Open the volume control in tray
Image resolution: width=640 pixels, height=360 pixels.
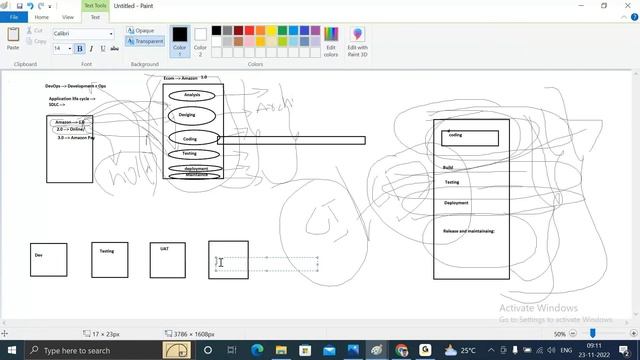pyautogui.click(x=551, y=350)
